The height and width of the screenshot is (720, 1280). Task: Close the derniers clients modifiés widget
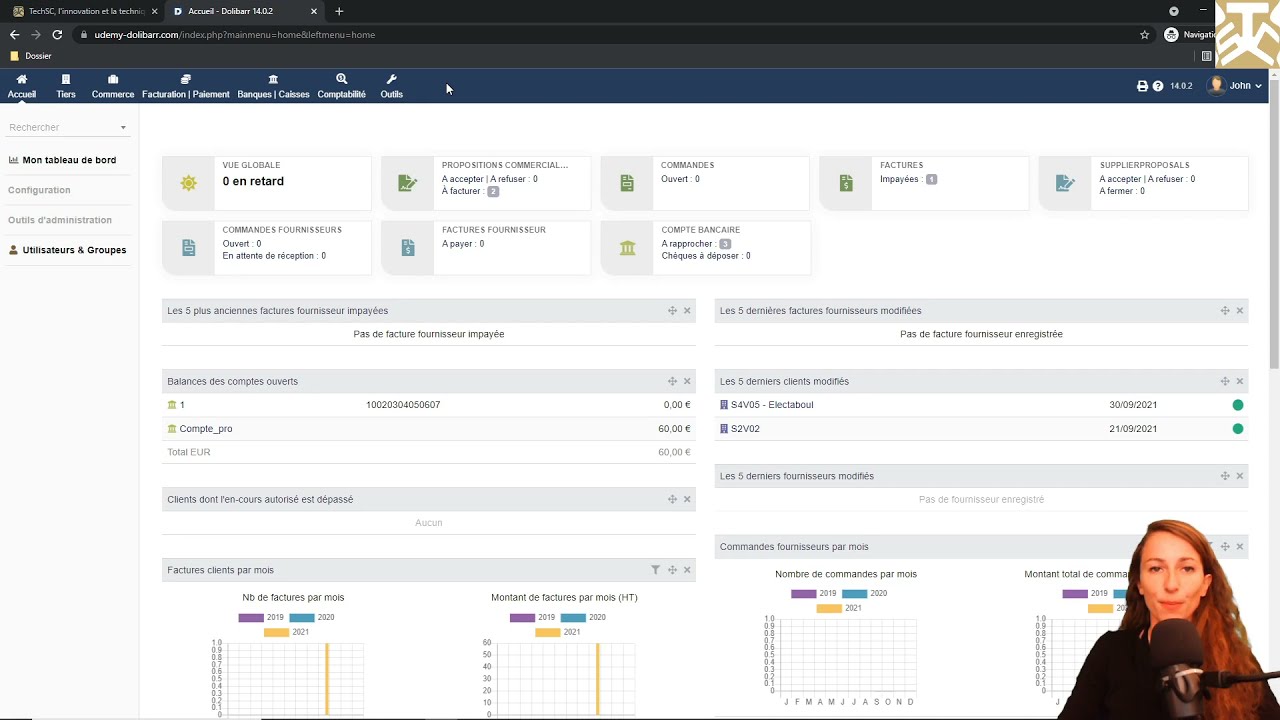pyautogui.click(x=1240, y=381)
